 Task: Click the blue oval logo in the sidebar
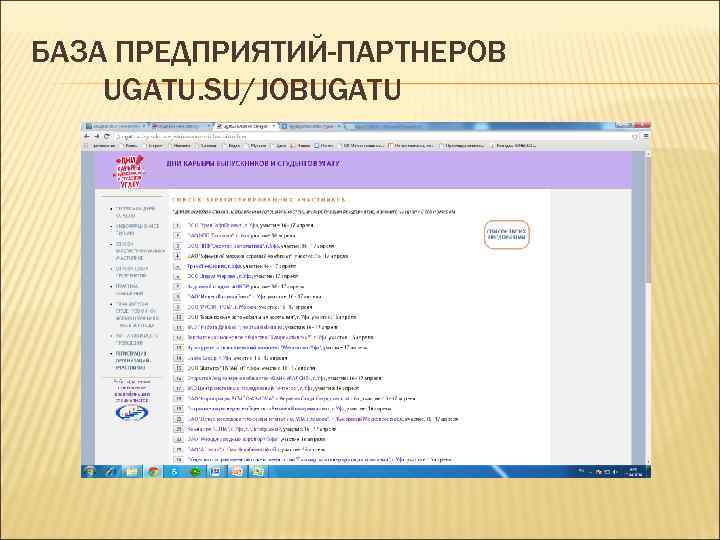pyautogui.click(x=131, y=413)
